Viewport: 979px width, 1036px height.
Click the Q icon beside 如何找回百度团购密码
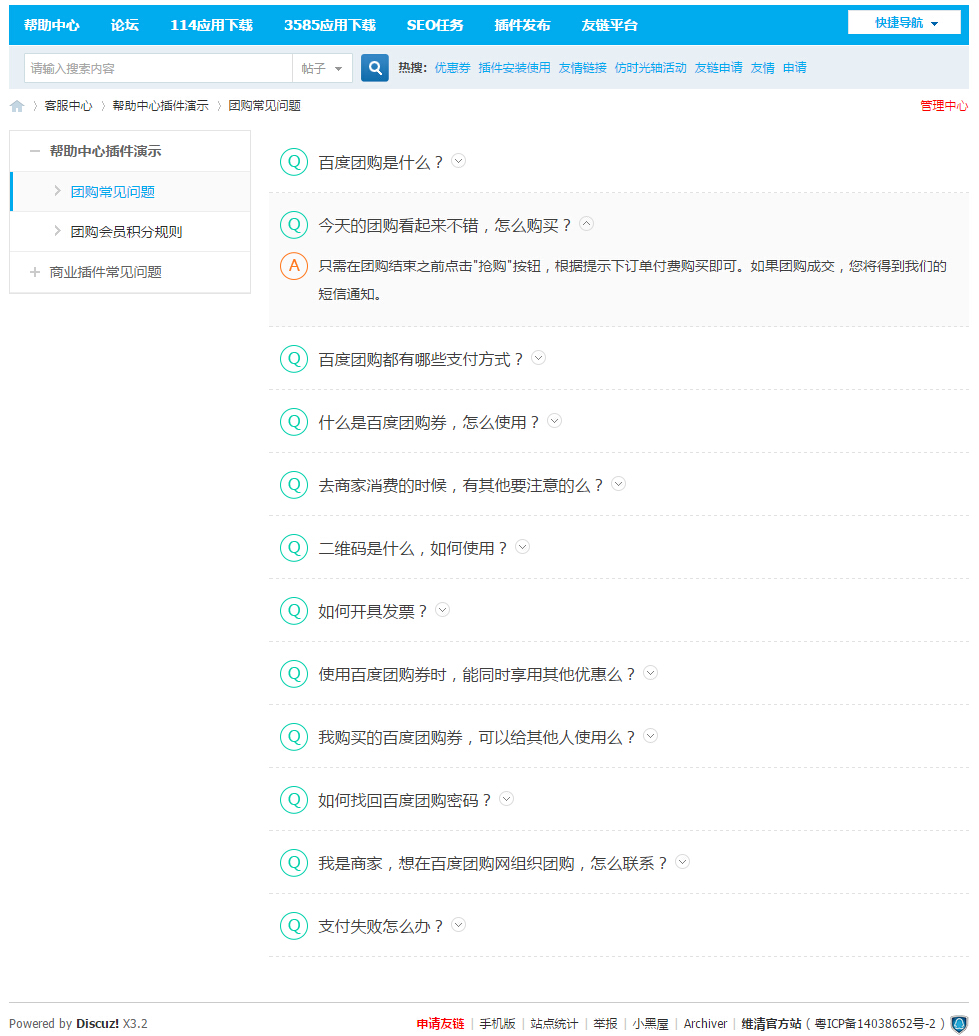click(x=293, y=799)
